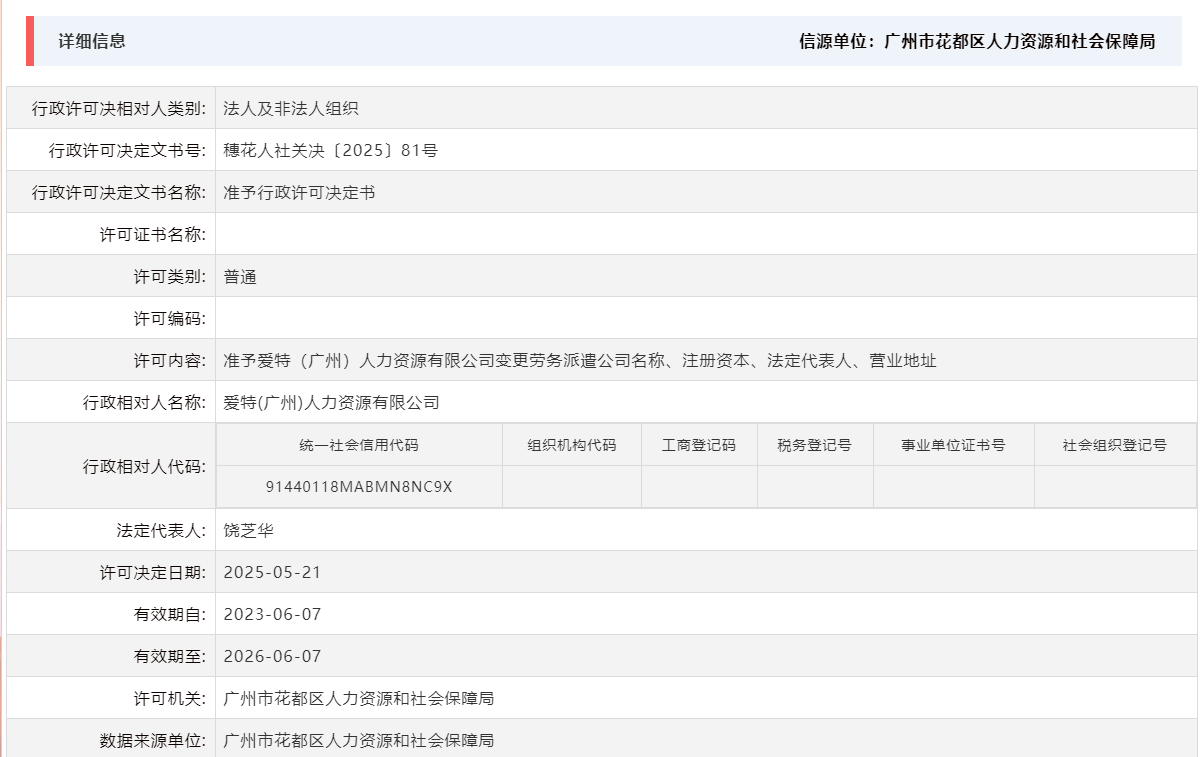Click the 社会组织登记号 column header
Viewport: 1202px width, 757px height.
[x=1110, y=444]
